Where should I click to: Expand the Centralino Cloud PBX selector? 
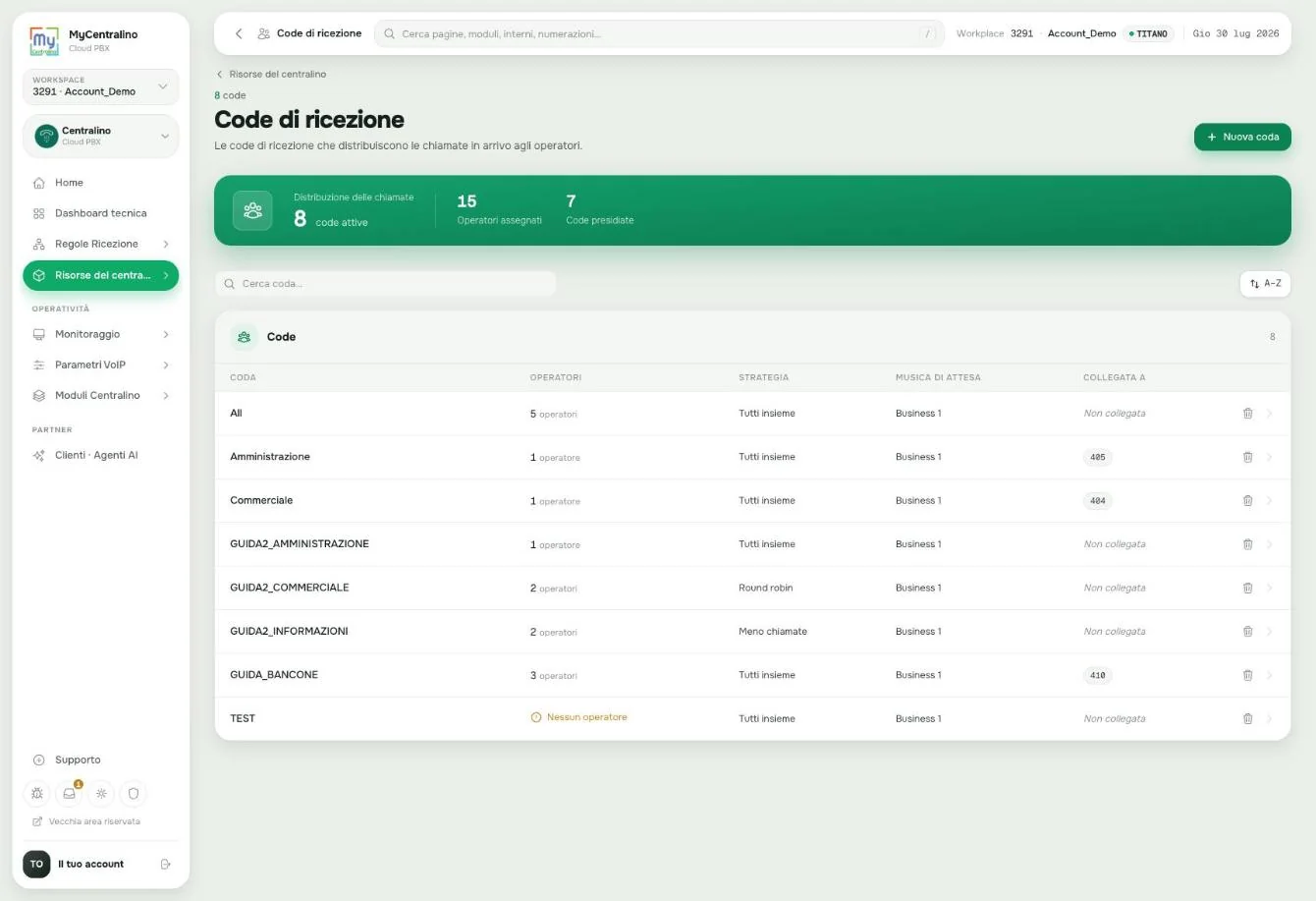pos(100,136)
